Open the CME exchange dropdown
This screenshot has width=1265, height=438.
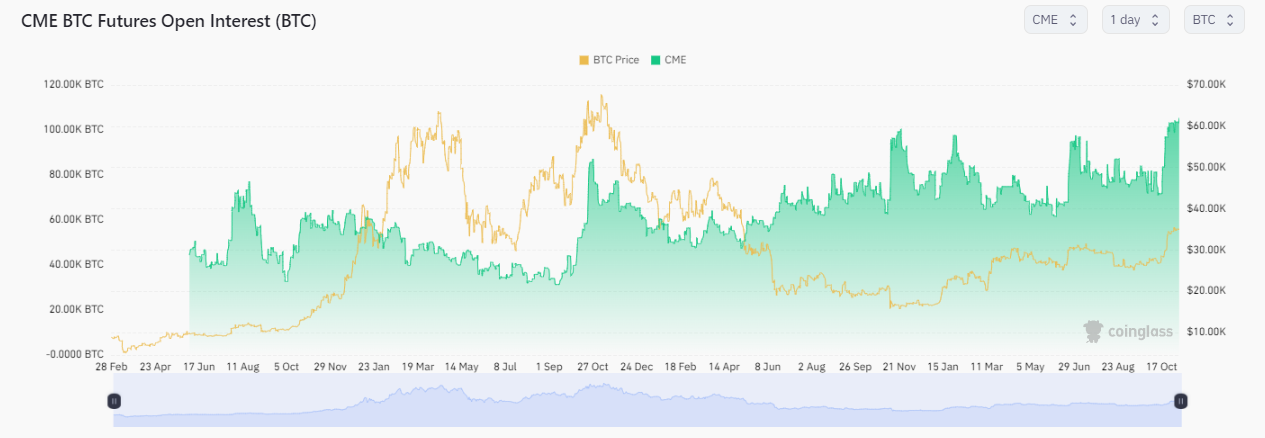[x=1055, y=20]
